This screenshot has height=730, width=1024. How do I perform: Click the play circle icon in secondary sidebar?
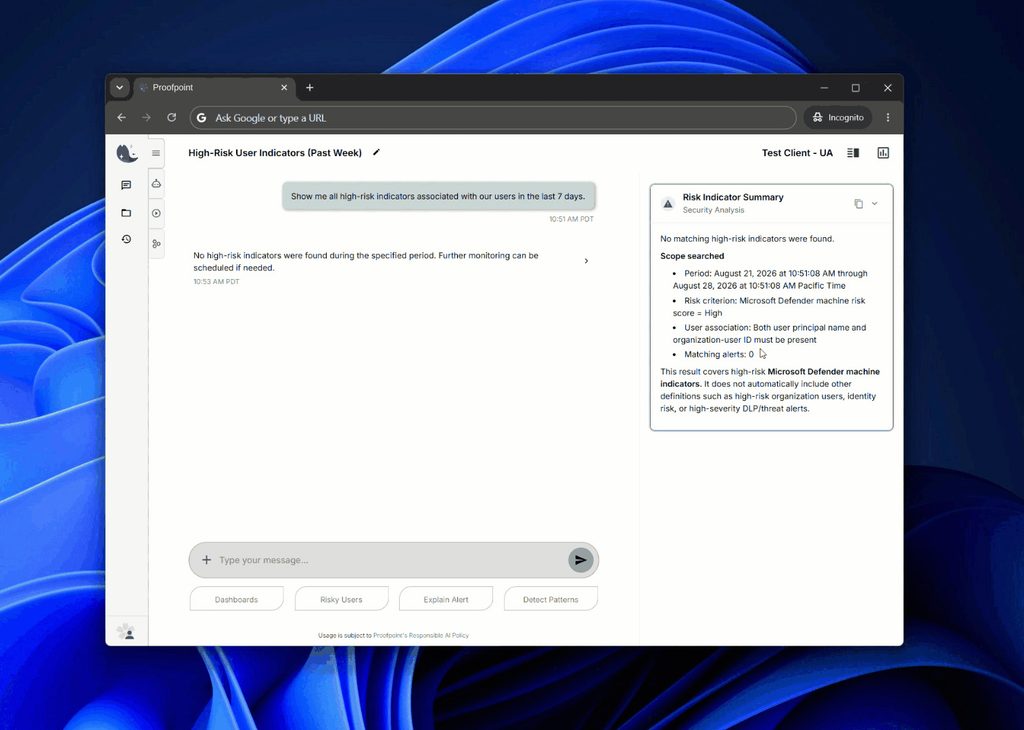pos(156,214)
